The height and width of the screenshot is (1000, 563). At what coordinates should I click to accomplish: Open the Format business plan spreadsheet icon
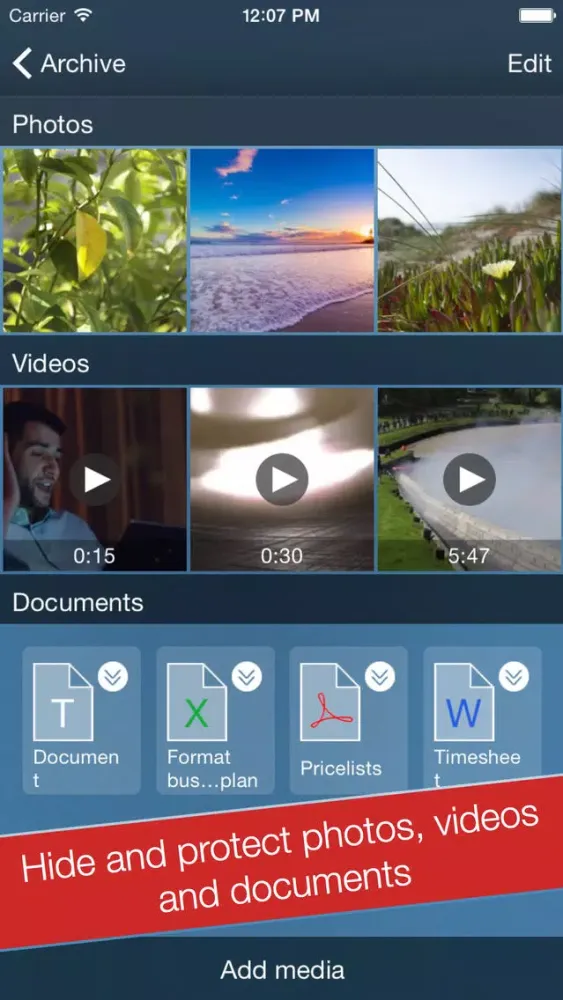(196, 702)
